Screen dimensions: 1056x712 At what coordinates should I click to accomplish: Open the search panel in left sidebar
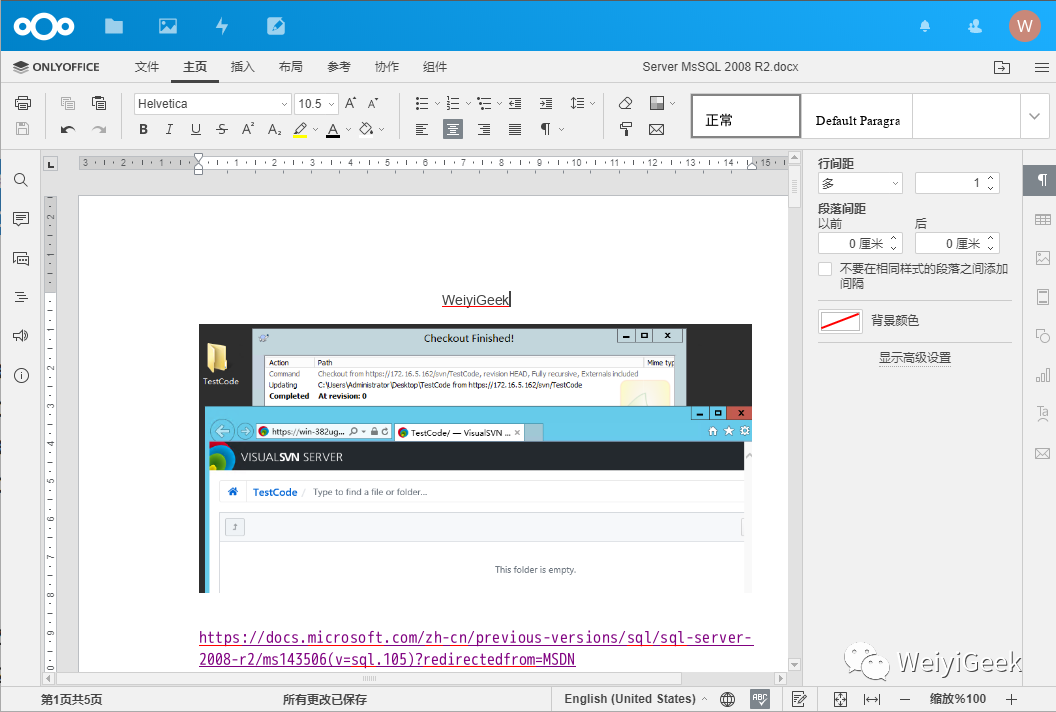tap(21, 180)
